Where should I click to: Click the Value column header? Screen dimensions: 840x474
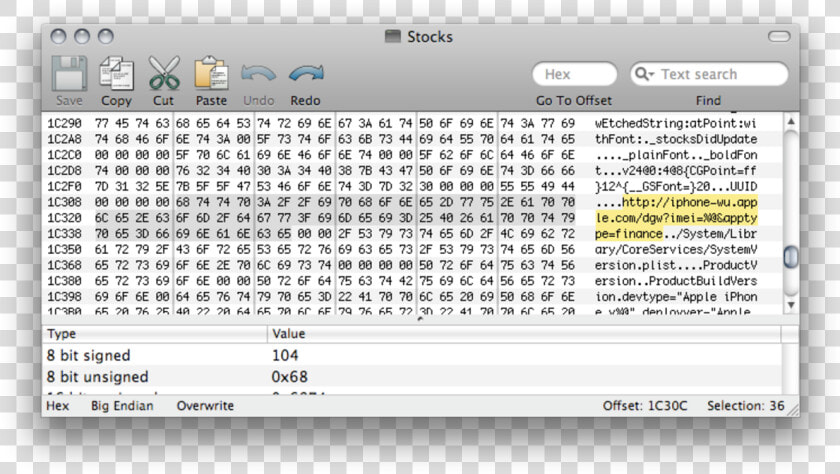(x=524, y=334)
